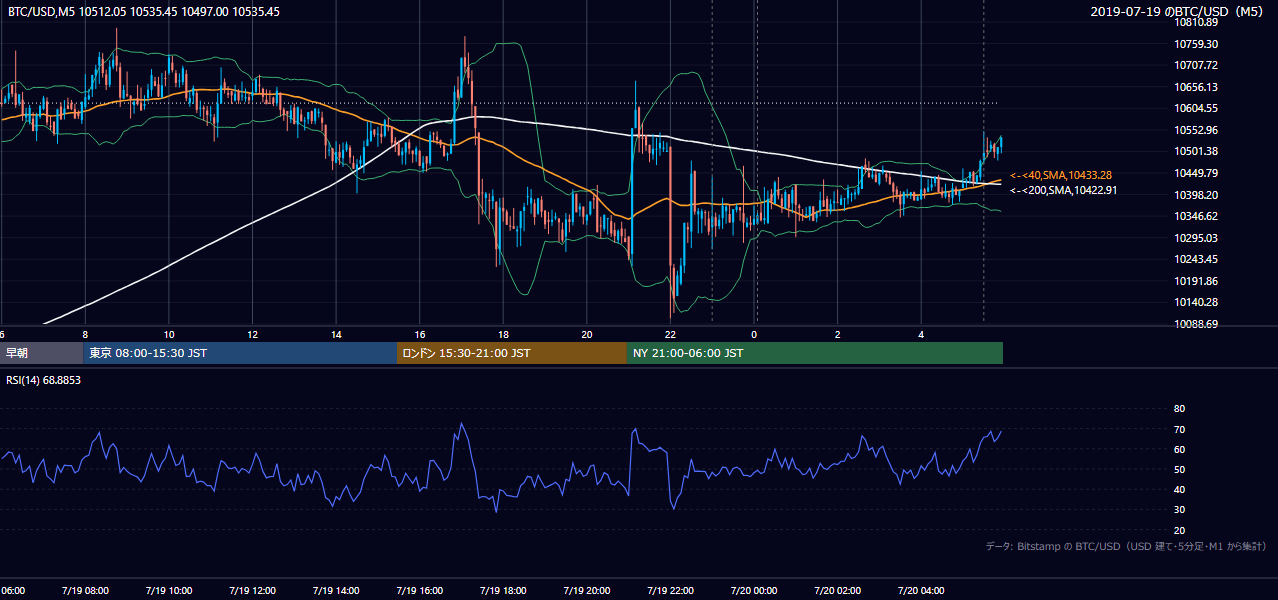Click the 7/19 10:00 date label
Screen dimensions: 1278x600
pyautogui.click(x=169, y=591)
